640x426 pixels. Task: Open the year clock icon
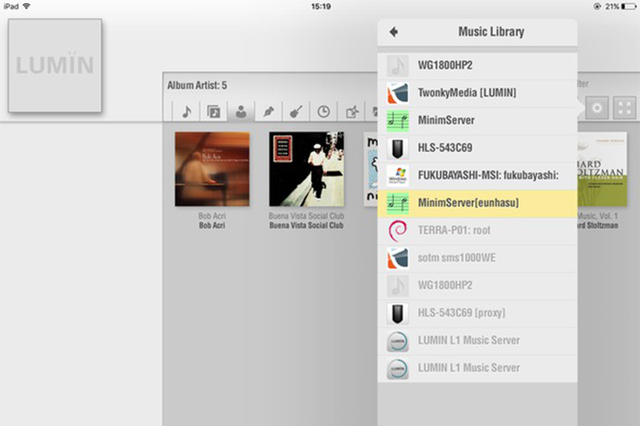tap(324, 111)
